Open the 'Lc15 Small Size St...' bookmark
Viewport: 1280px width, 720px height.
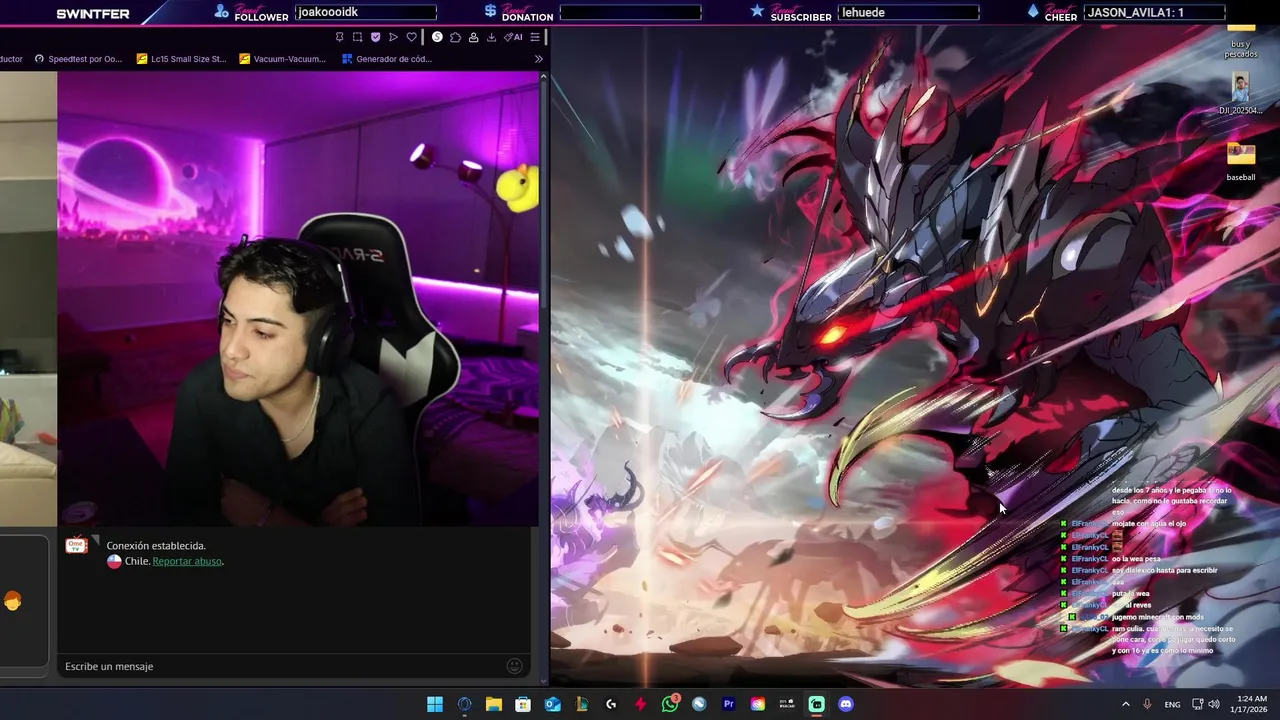click(181, 59)
